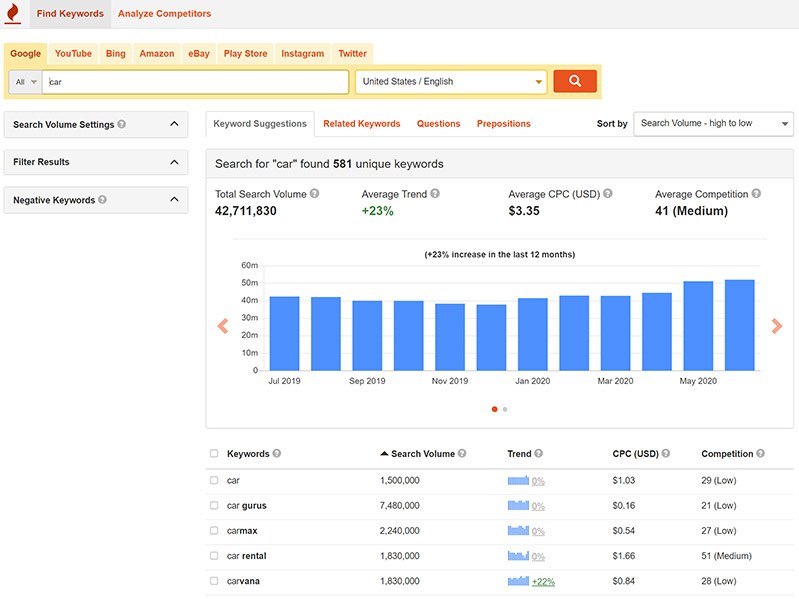Click Average Trend help icon
Viewport: 799px width, 599px height.
435,194
